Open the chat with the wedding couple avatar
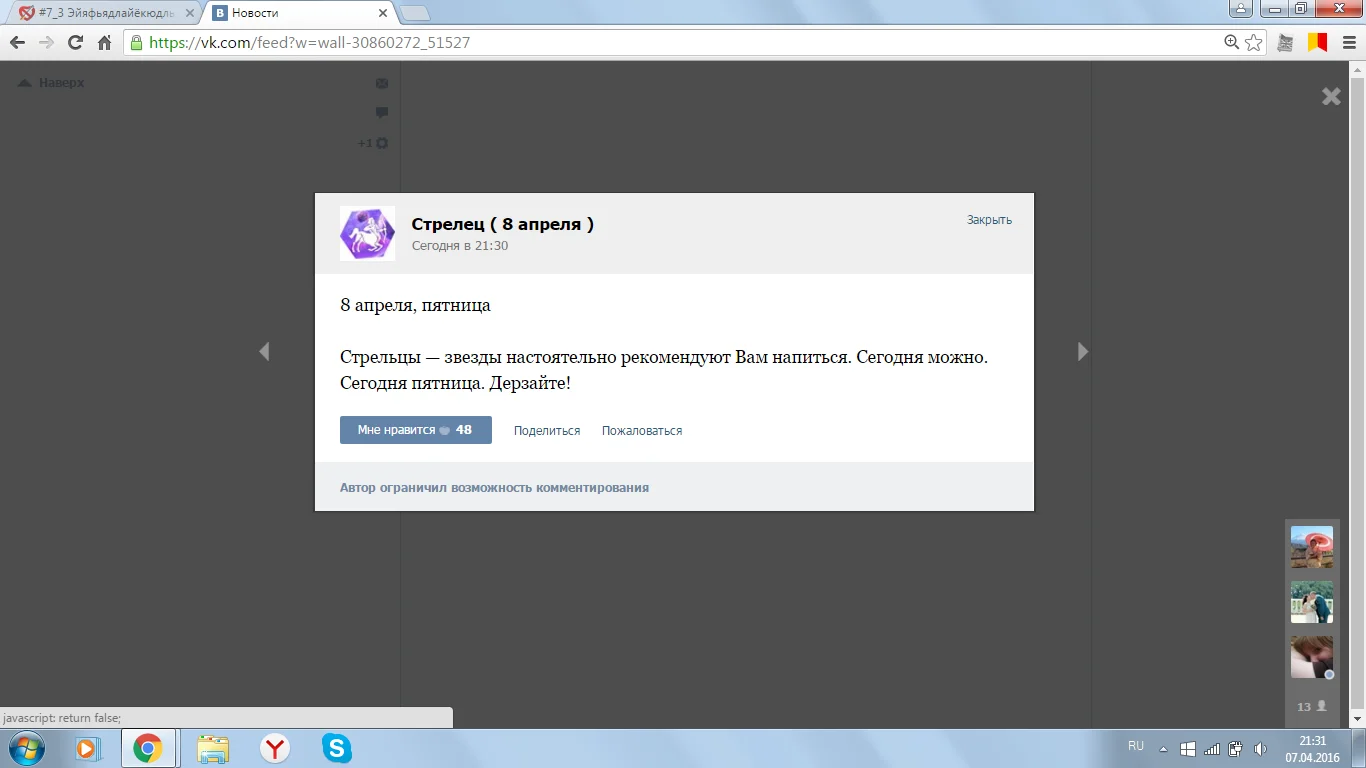This screenshot has width=1366, height=768. pyautogui.click(x=1312, y=602)
